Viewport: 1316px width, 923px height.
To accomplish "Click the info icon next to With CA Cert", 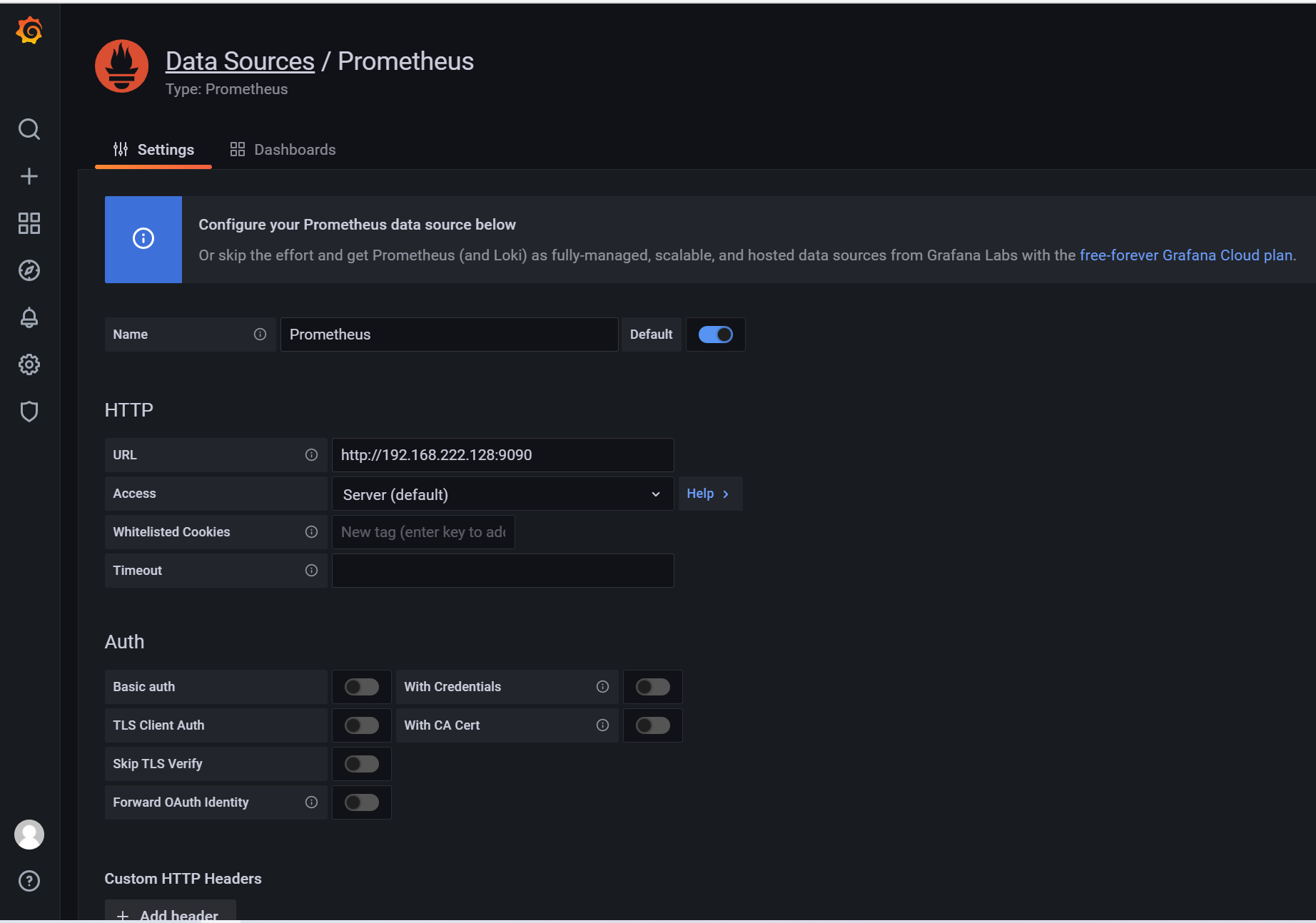I will [603, 725].
